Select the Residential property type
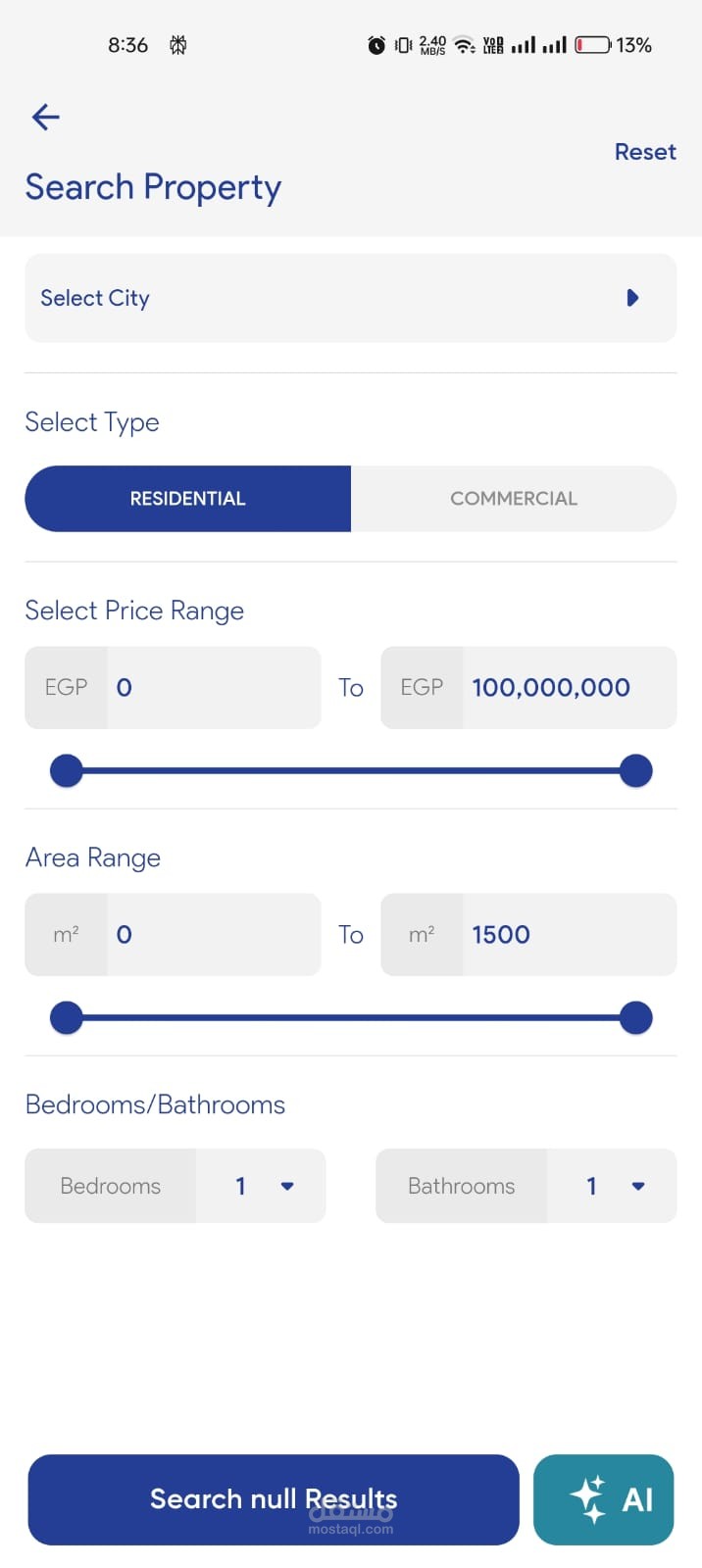Viewport: 702px width, 1568px height. (188, 499)
